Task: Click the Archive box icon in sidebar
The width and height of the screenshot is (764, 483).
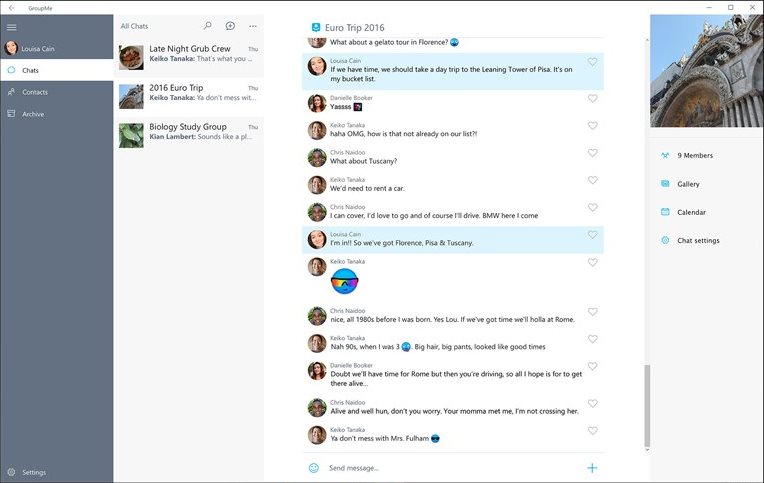Action: pos(11,114)
